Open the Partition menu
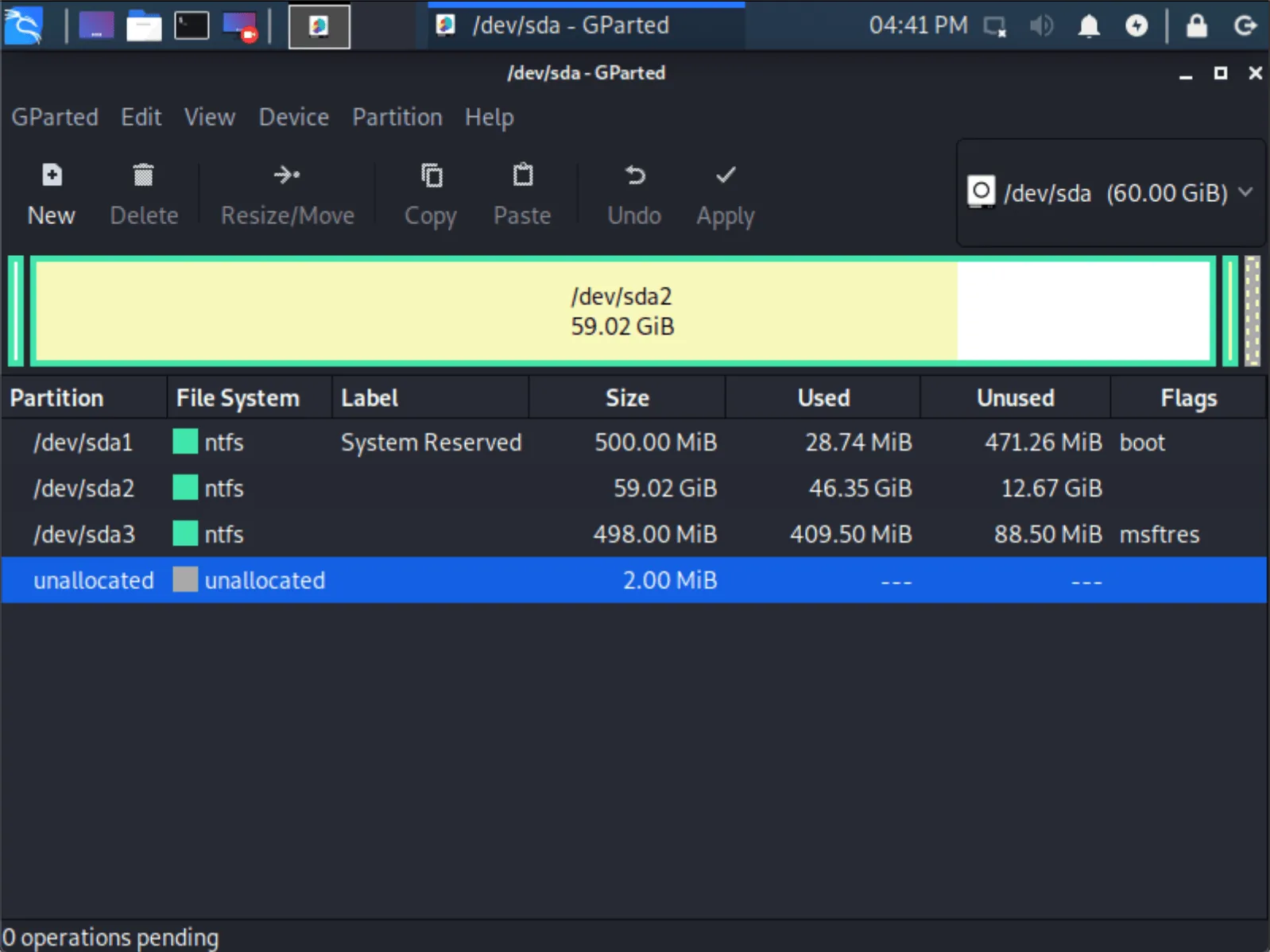 point(397,118)
